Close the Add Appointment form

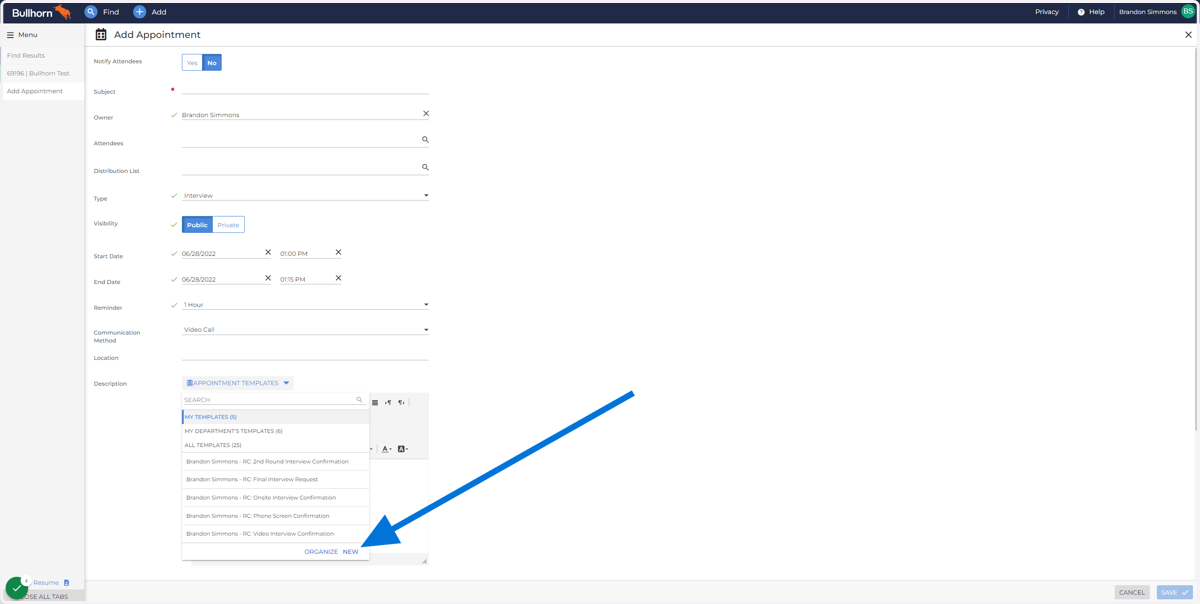pyautogui.click(x=1188, y=35)
